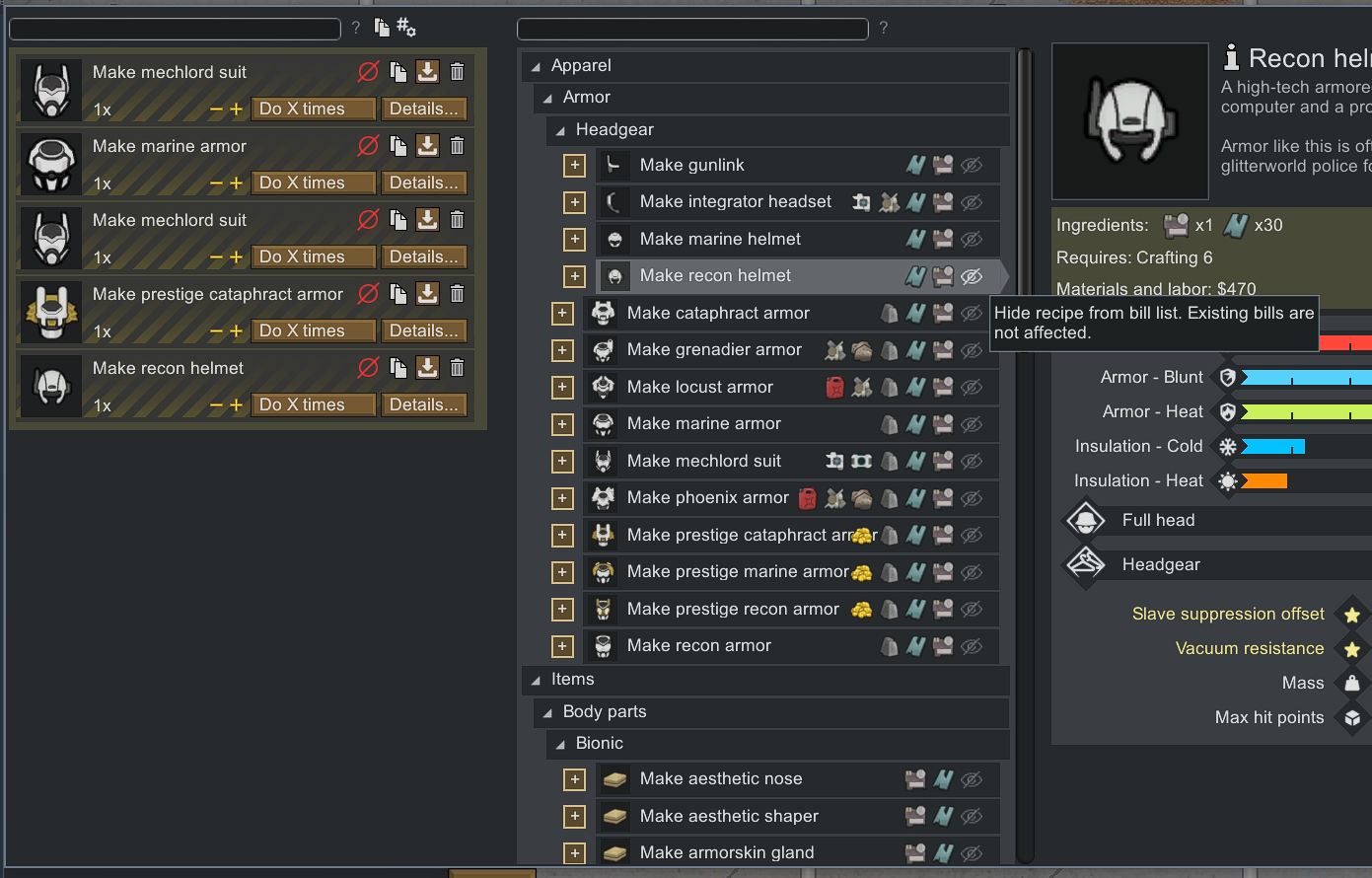Open Details for second Make mechlord suit bill

[x=424, y=256]
